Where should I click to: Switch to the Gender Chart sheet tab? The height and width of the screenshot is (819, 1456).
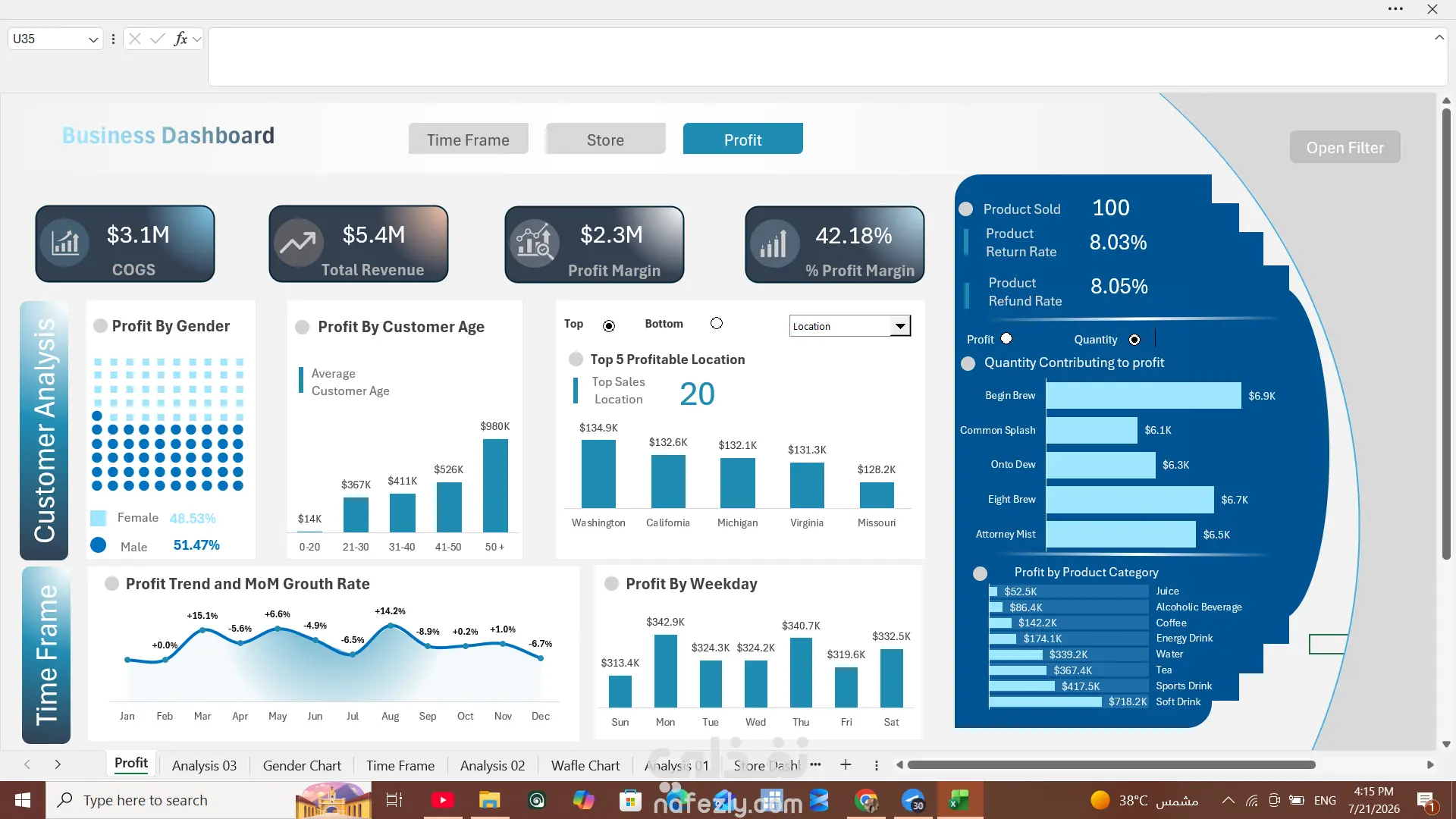[x=302, y=766]
